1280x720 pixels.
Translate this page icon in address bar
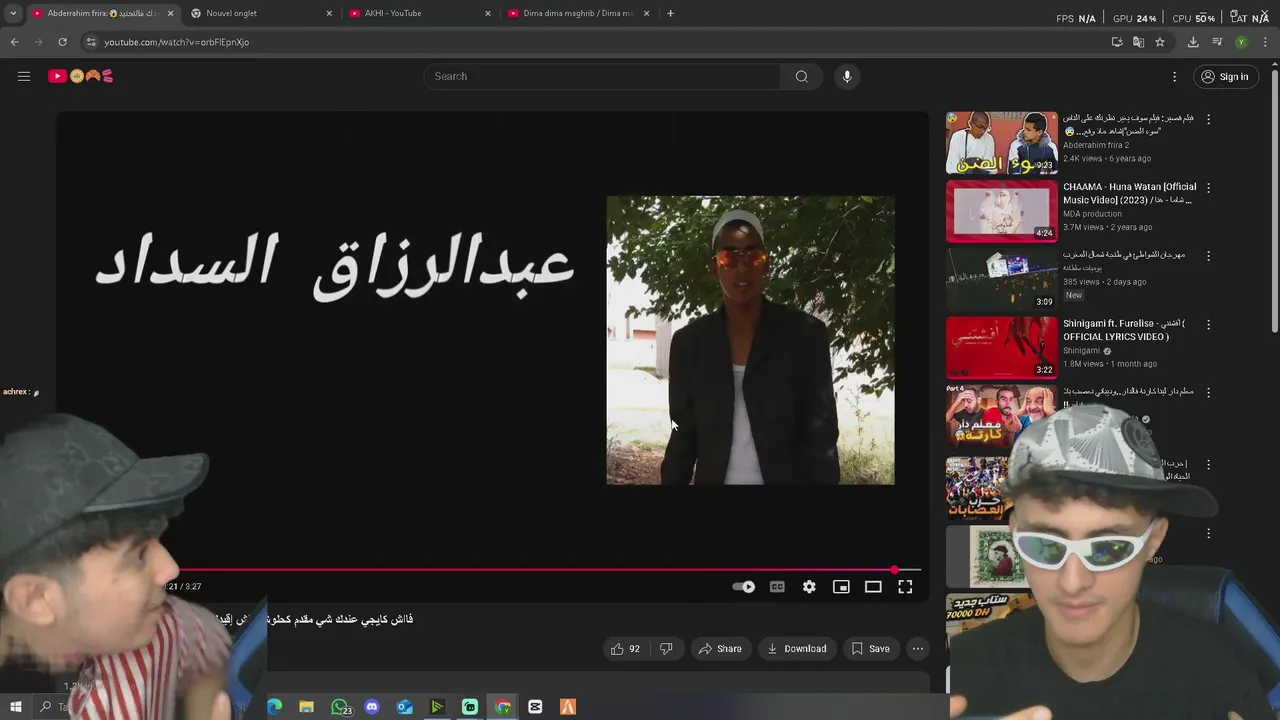[x=1138, y=42]
